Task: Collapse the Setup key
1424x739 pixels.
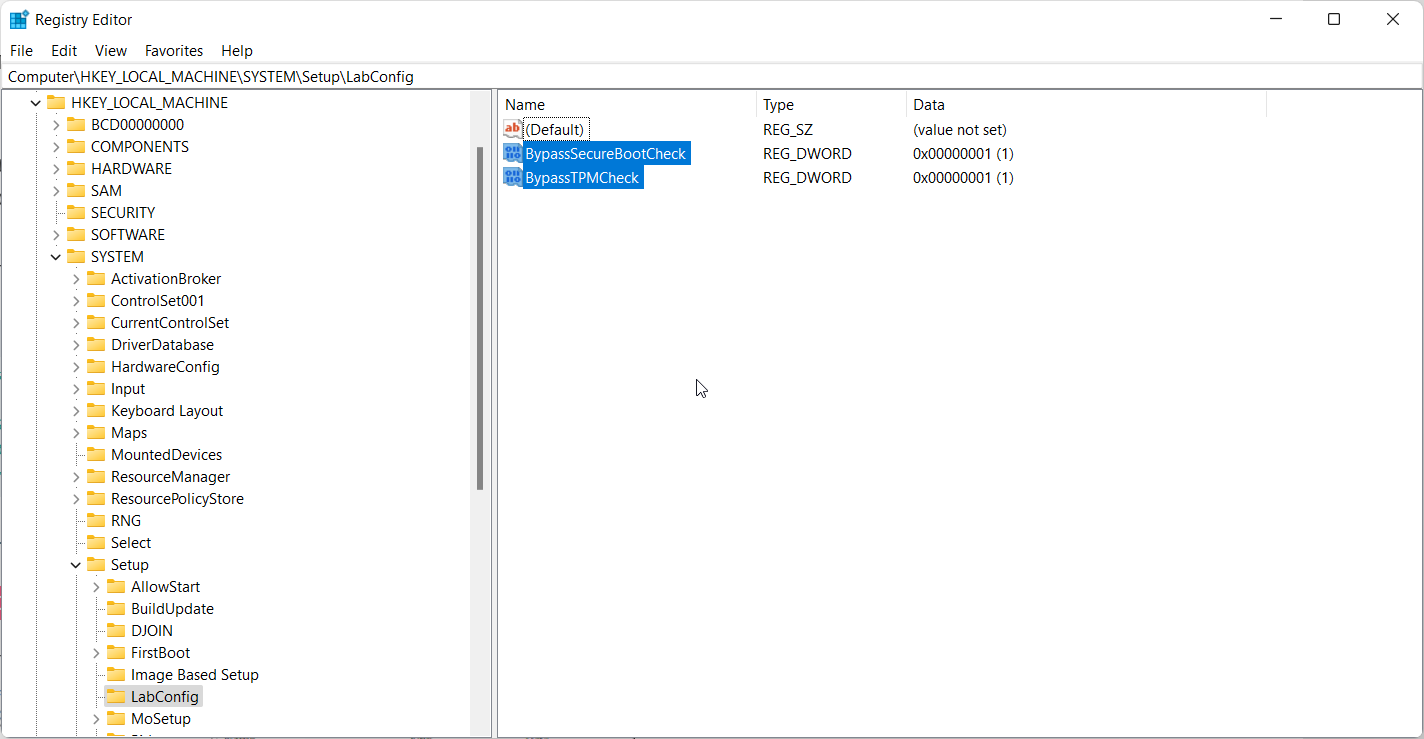Action: [76, 565]
